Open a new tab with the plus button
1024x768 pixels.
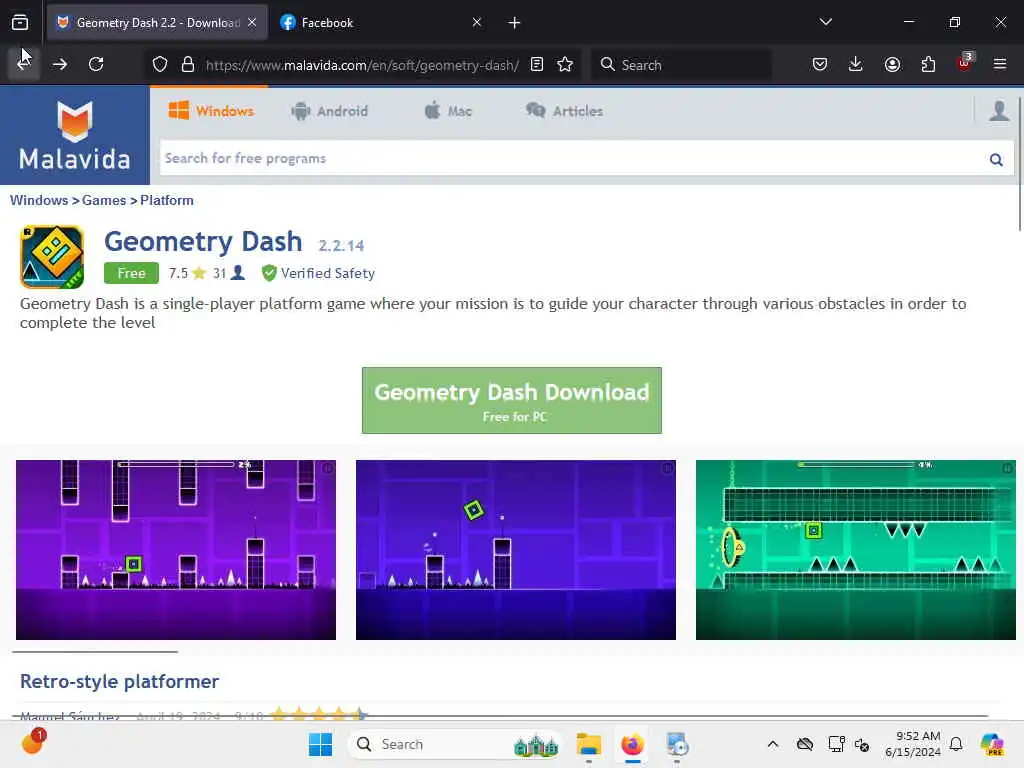point(515,23)
